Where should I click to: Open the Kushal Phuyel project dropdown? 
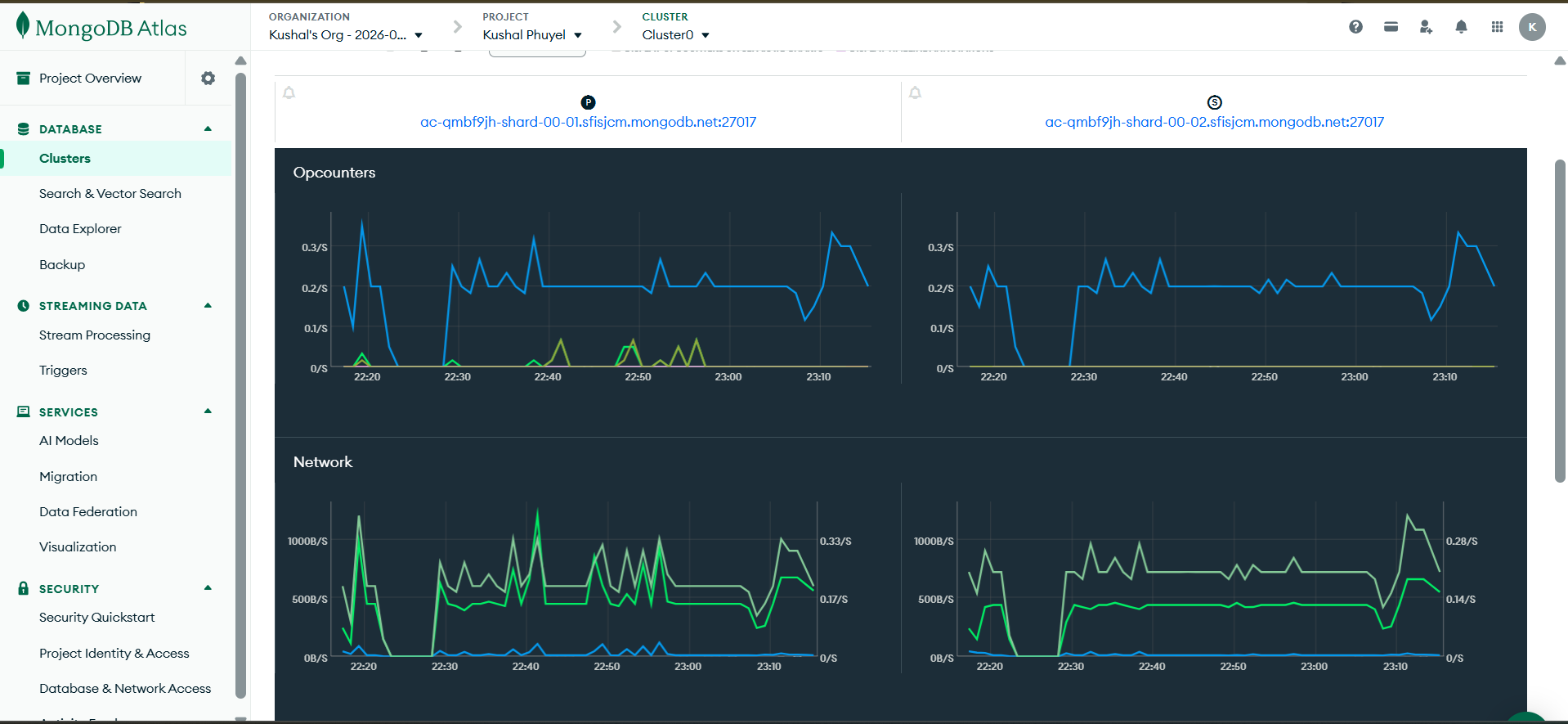pos(532,35)
